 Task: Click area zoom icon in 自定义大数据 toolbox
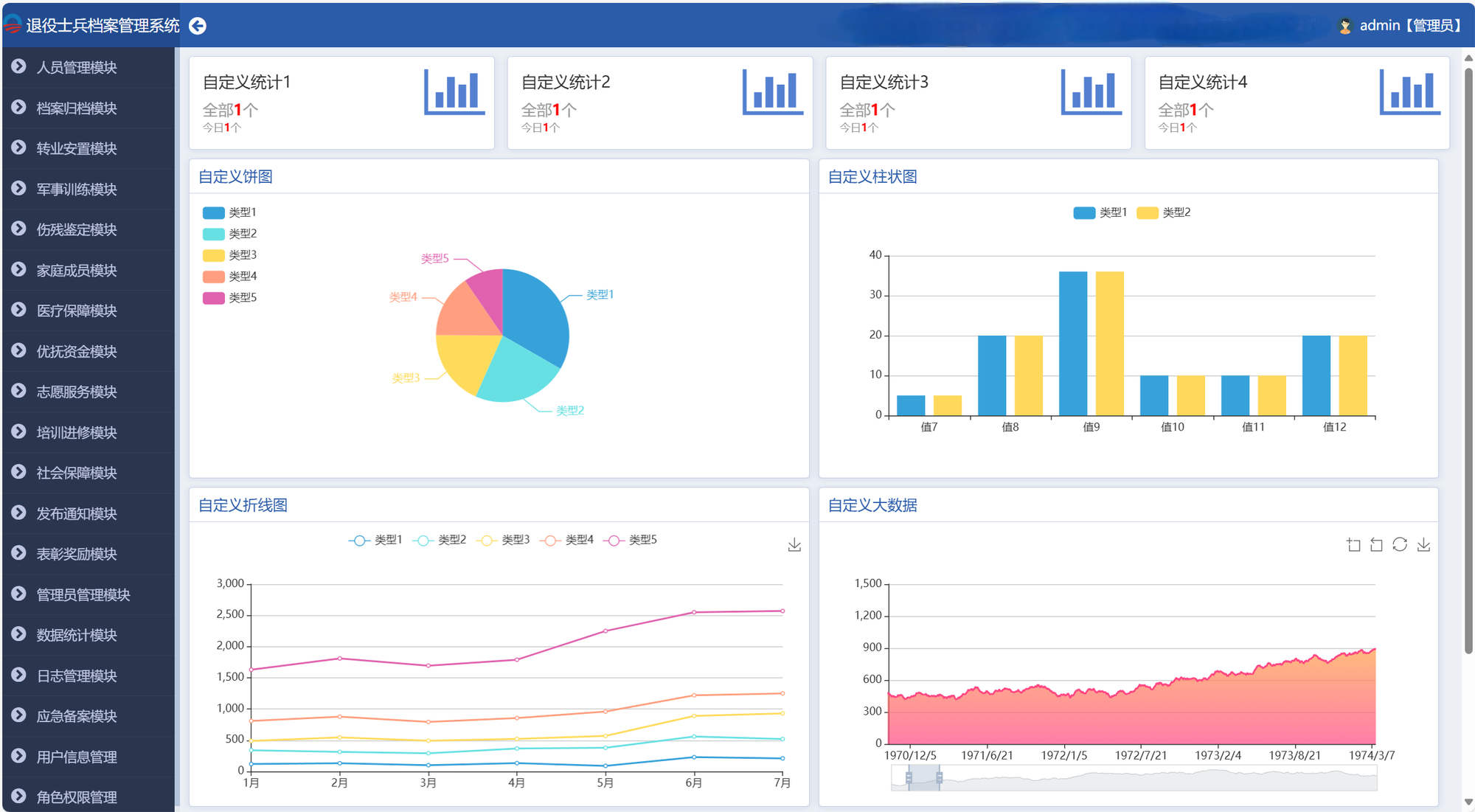[x=1353, y=545]
